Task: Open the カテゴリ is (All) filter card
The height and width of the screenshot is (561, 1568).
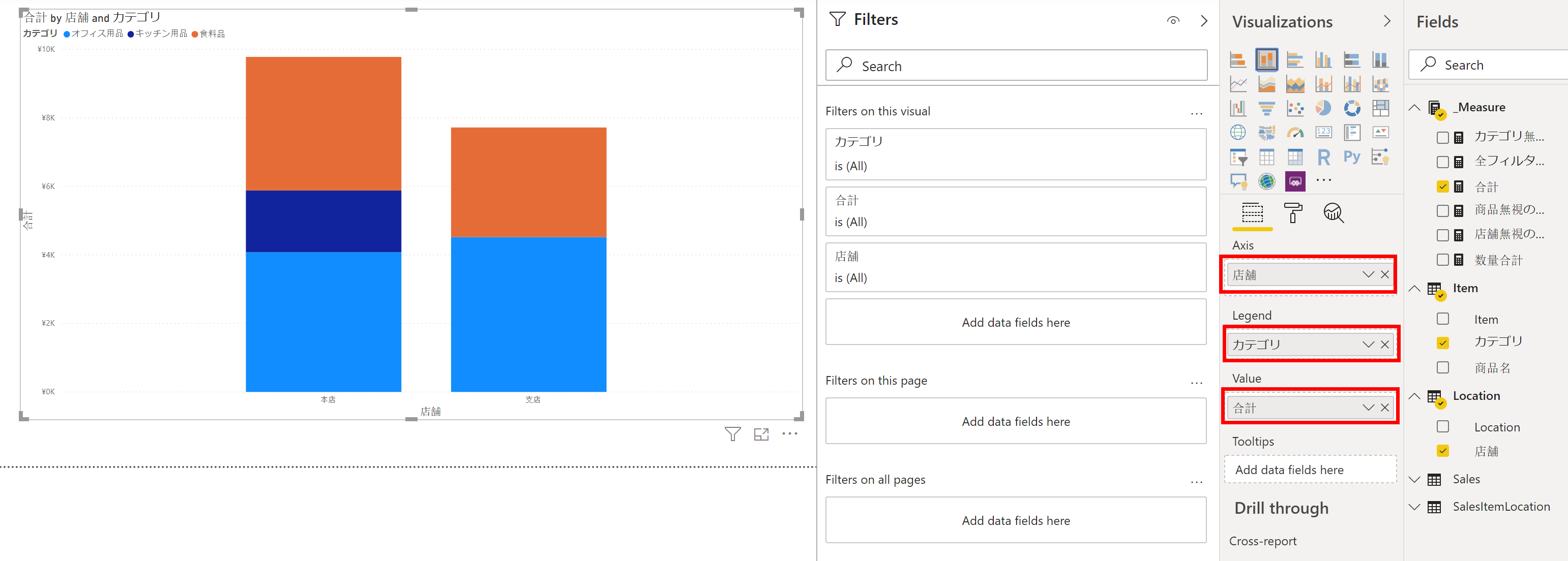Action: click(1015, 153)
